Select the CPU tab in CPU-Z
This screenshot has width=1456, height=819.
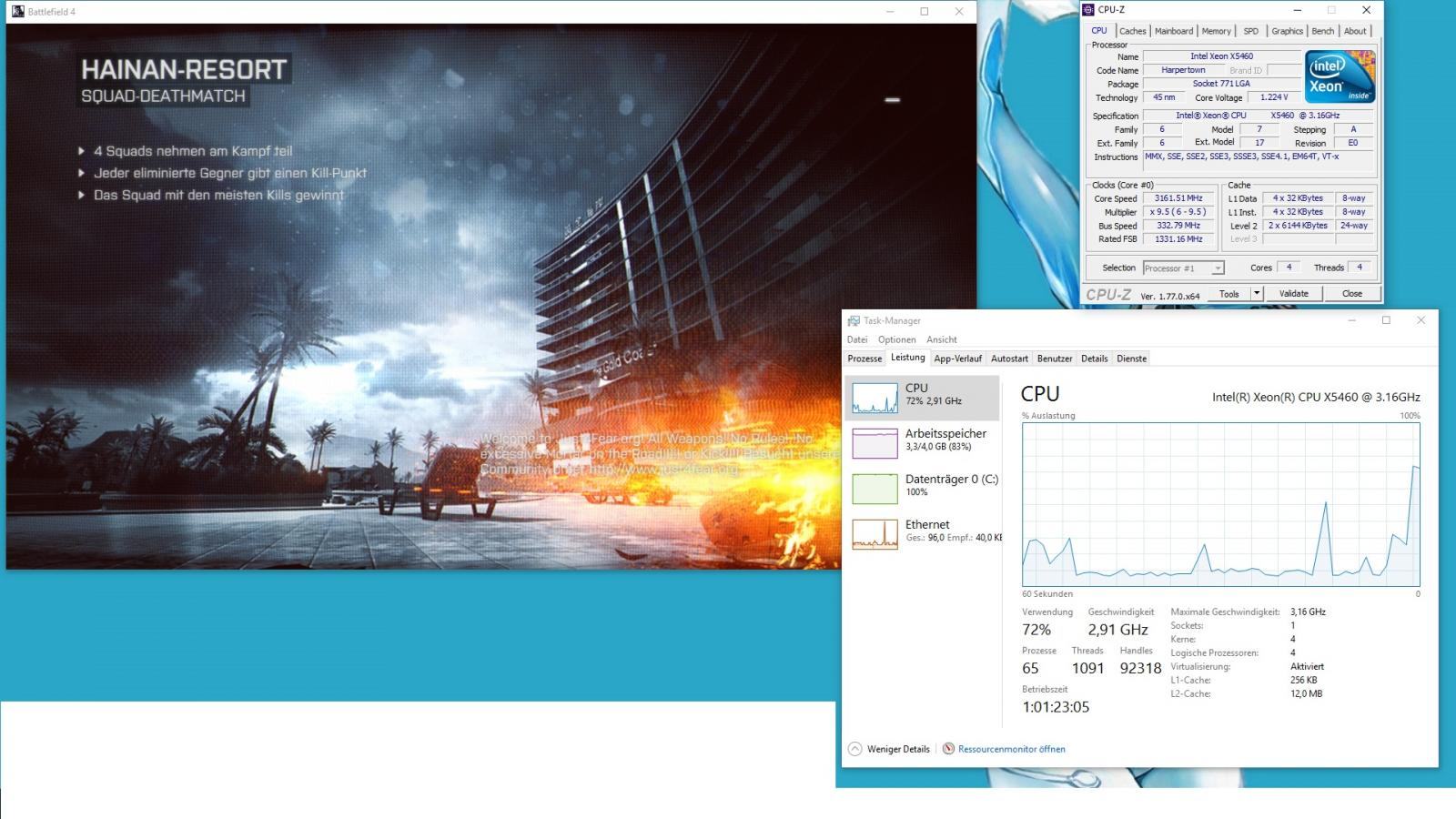click(1099, 30)
